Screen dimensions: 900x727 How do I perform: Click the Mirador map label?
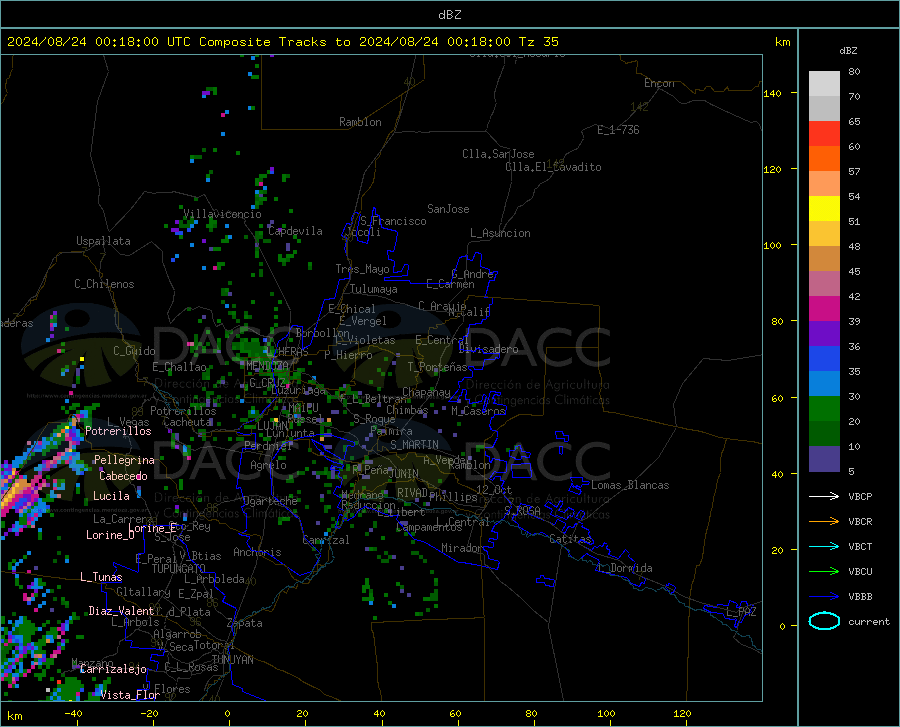[x=463, y=548]
